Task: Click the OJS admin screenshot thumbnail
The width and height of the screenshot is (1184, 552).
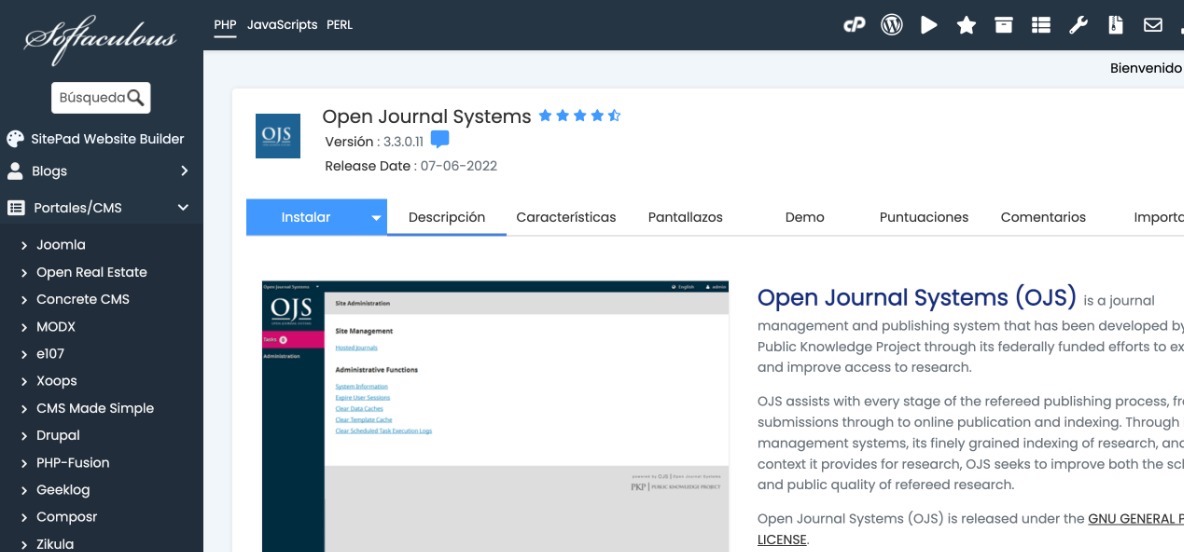Action: [x=495, y=416]
